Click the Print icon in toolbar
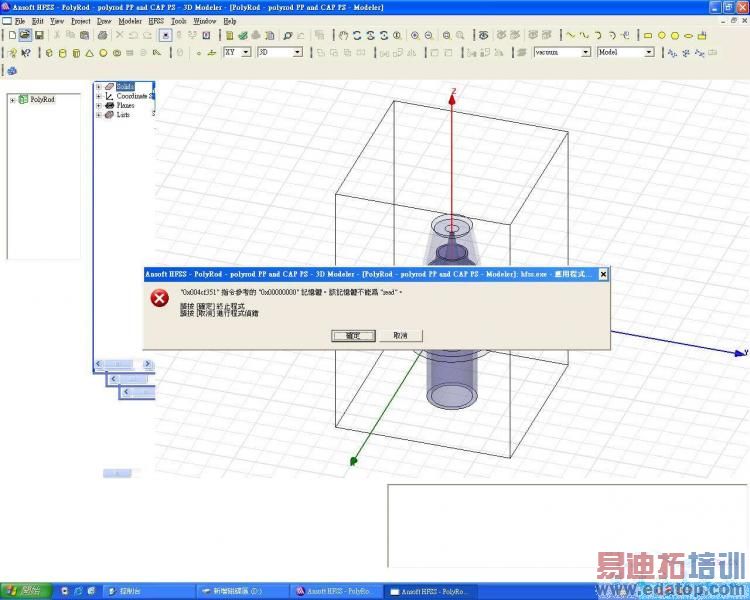The height and width of the screenshot is (600, 750). [102, 35]
